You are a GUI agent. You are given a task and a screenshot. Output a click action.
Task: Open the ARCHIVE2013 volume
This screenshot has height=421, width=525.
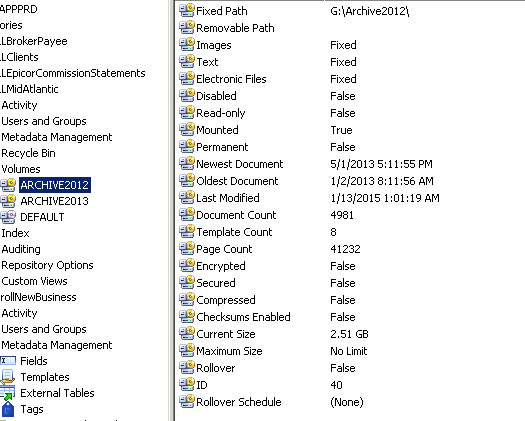[54, 201]
